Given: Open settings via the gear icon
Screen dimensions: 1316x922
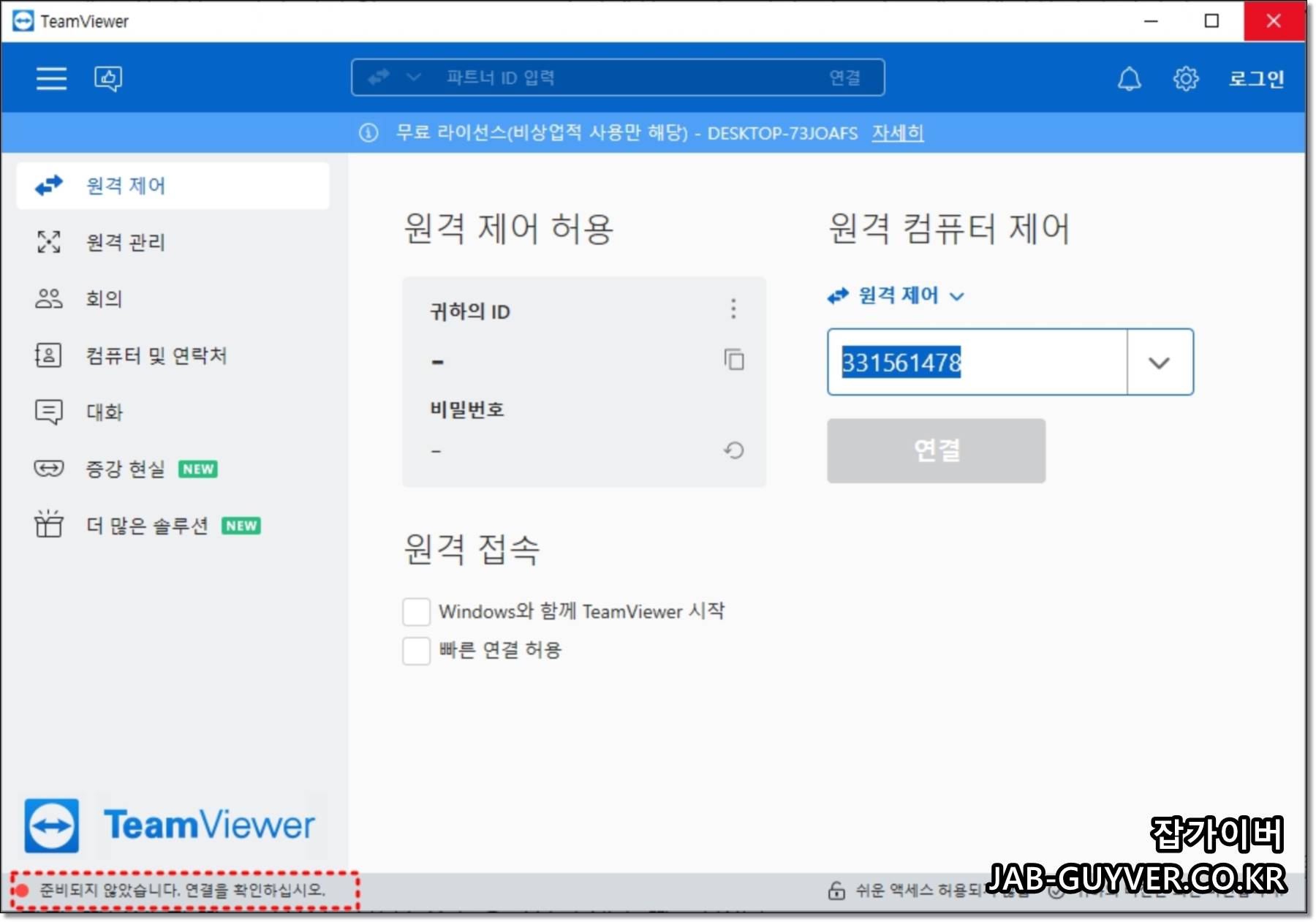Looking at the screenshot, I should tap(1186, 78).
